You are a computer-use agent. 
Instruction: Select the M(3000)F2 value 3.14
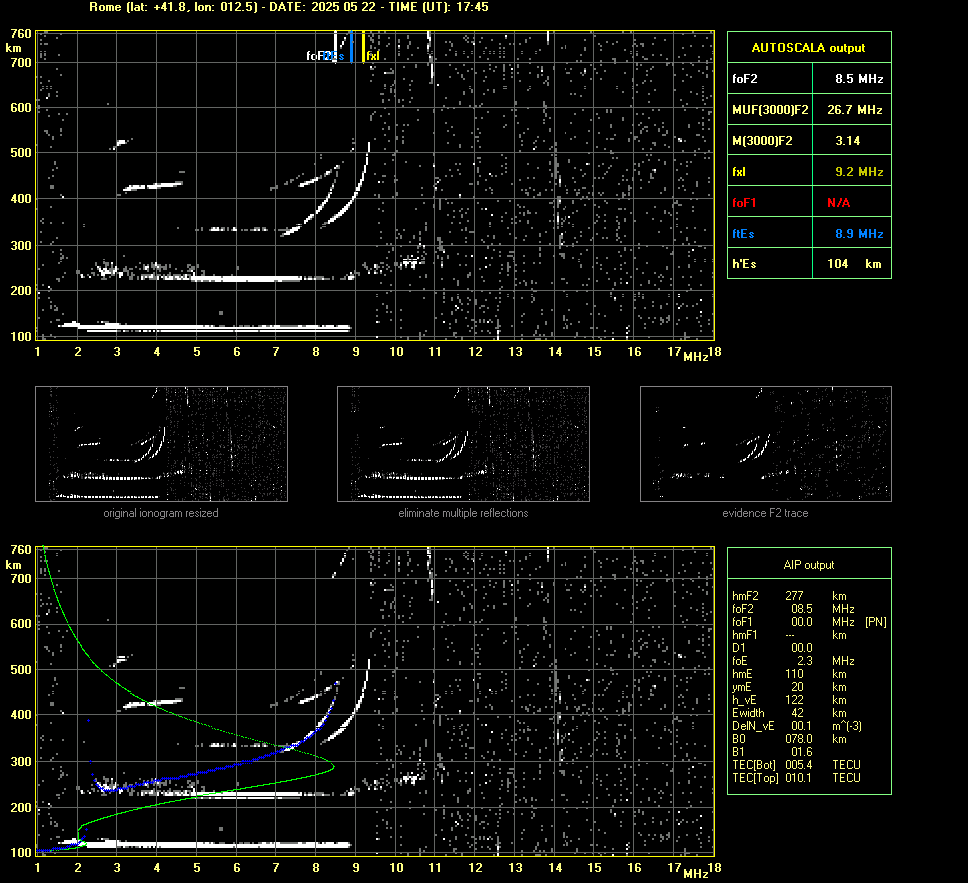point(848,141)
